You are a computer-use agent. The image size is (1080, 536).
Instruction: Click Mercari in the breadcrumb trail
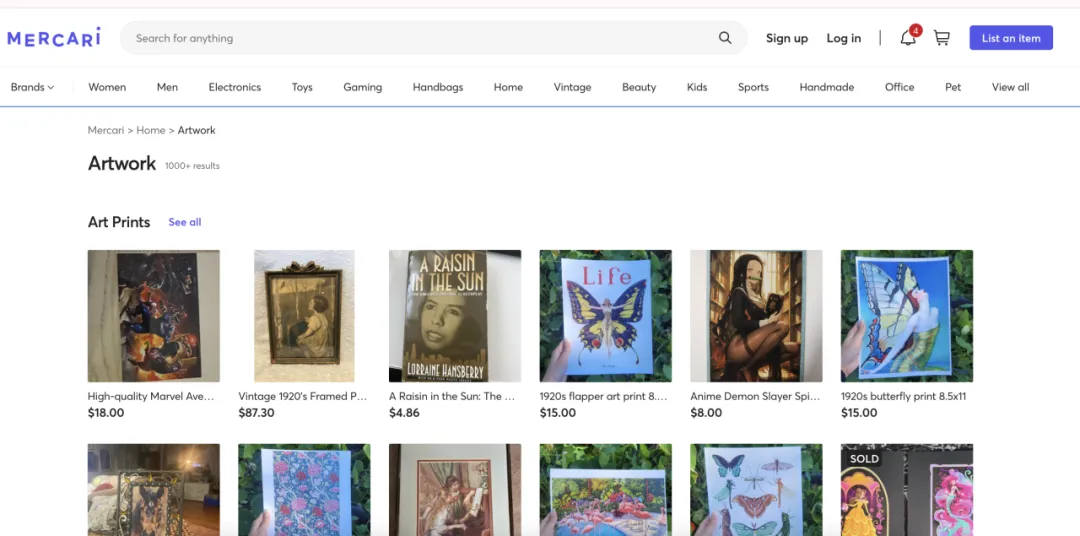coord(105,130)
